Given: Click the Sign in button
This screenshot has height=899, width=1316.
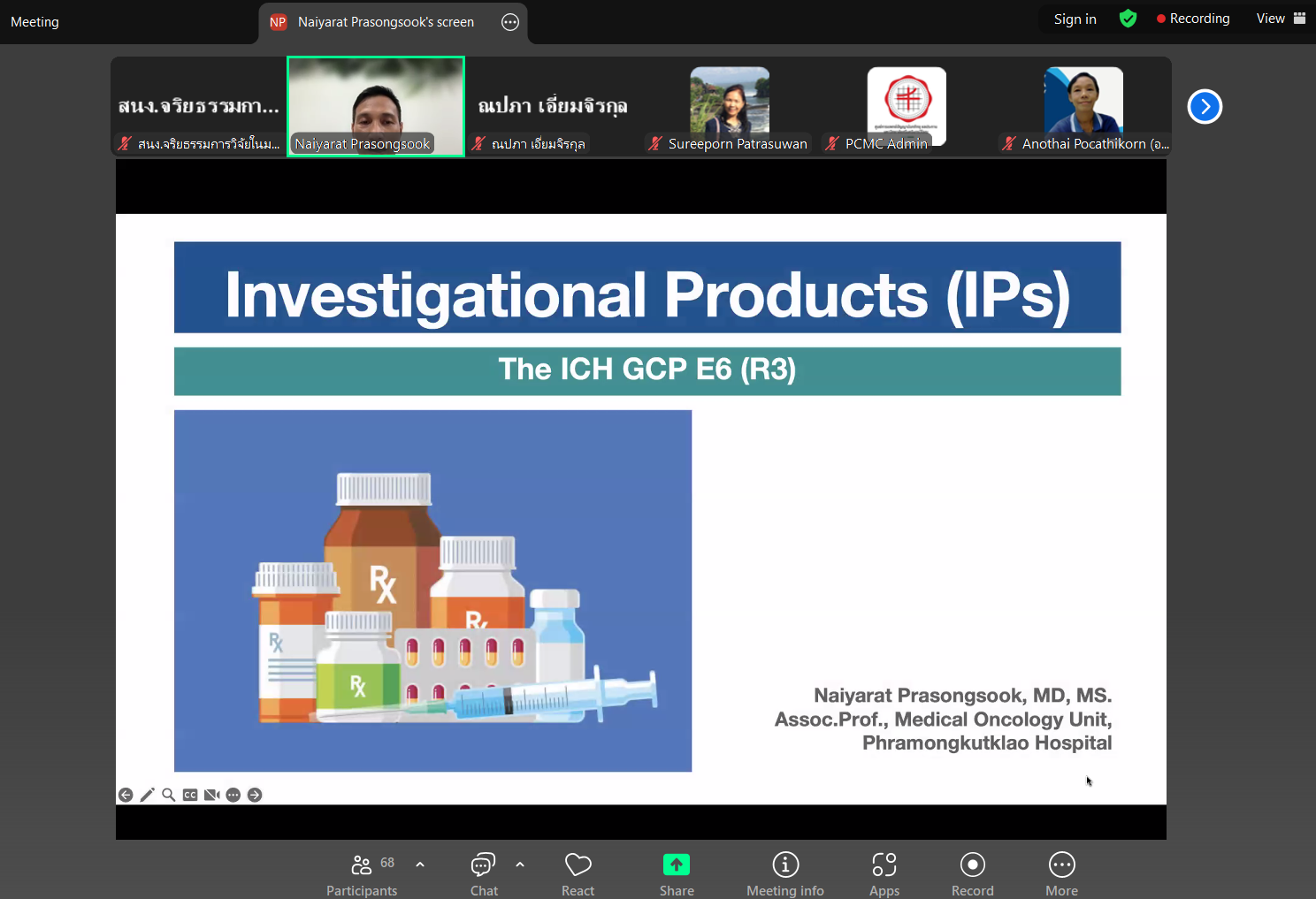Looking at the screenshot, I should point(1075,19).
